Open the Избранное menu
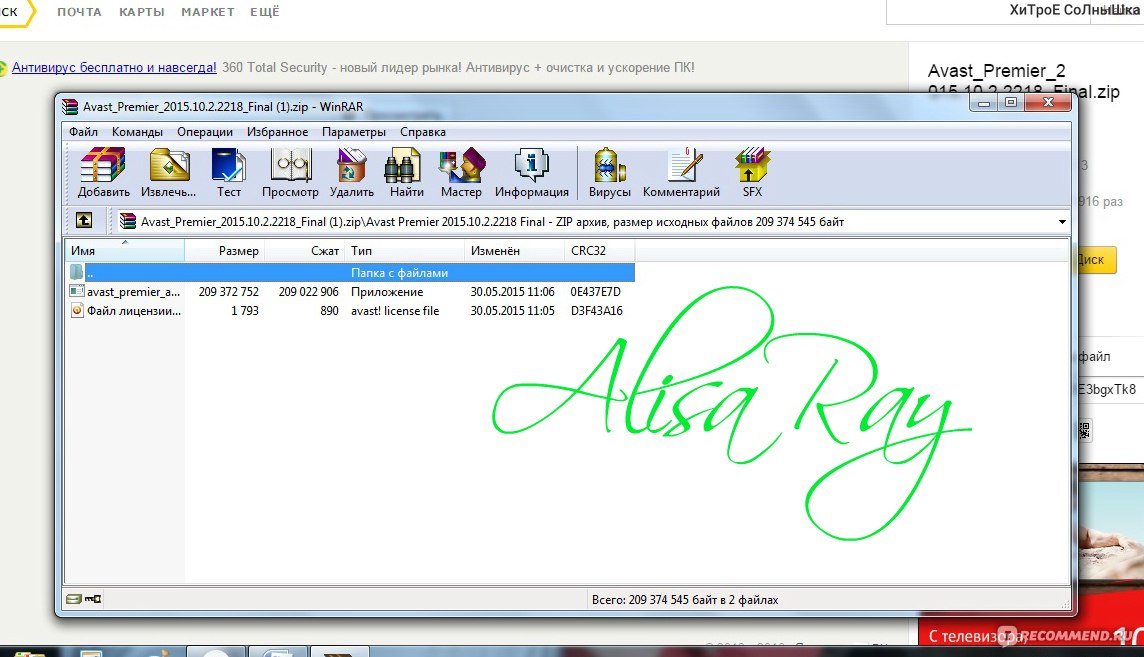Viewport: 1144px width, 657px height. pos(277,132)
